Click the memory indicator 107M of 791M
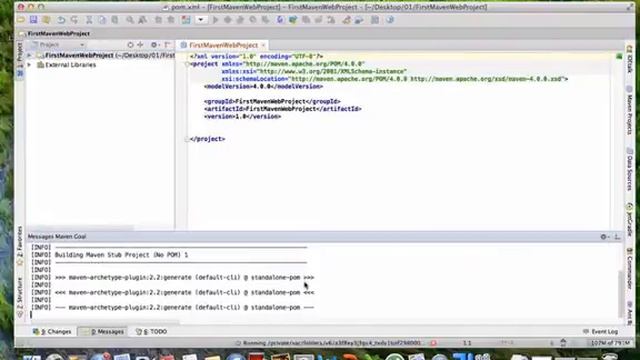The width and height of the screenshot is (640, 360). tap(610, 343)
